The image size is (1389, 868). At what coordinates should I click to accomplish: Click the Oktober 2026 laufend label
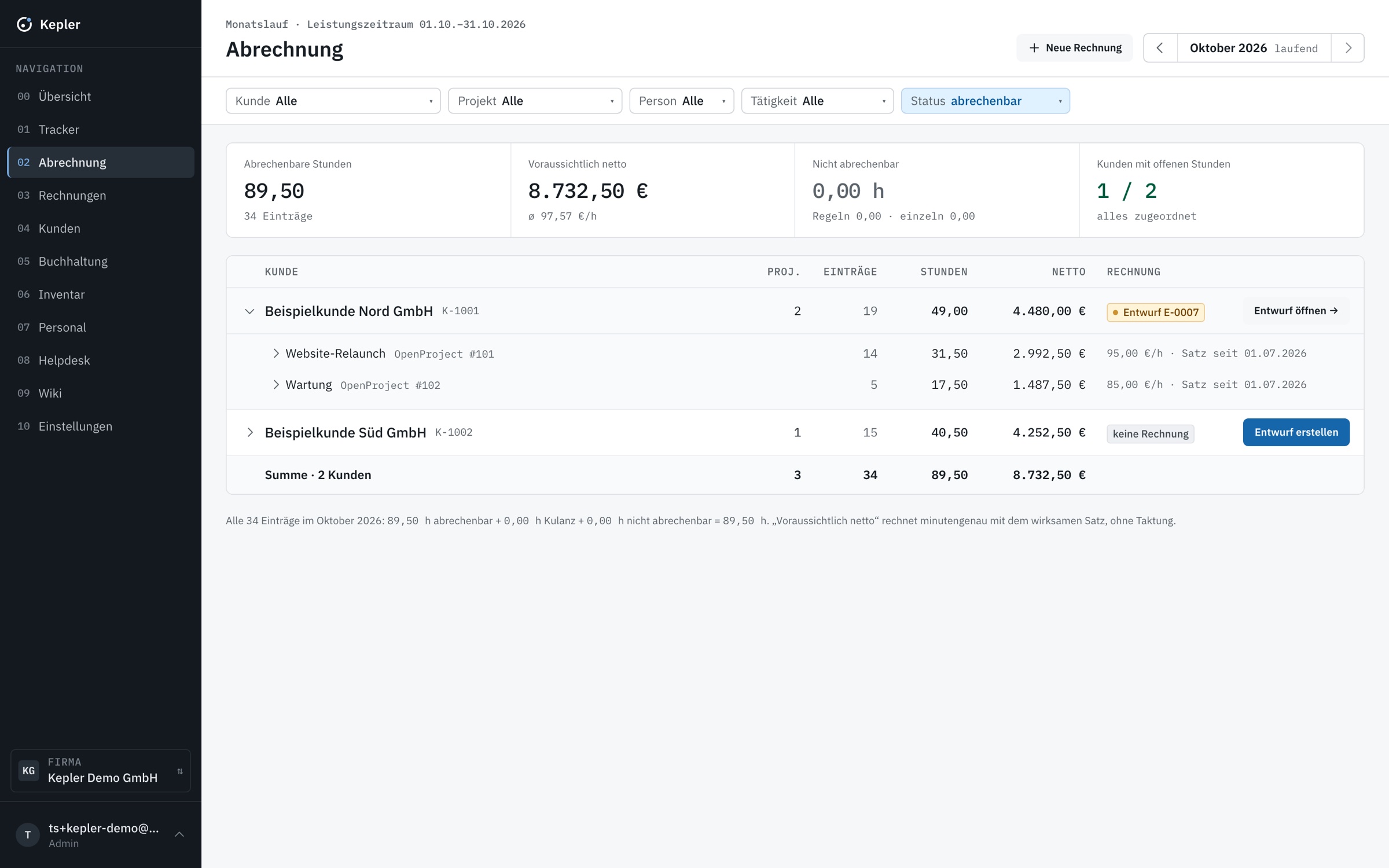(x=1254, y=48)
